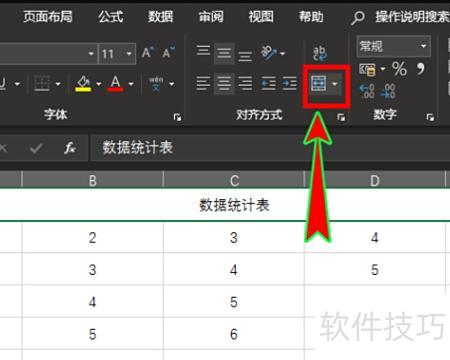The width and height of the screenshot is (450, 360).
Task: Toggle bottom vertical alignment
Action: coord(245,55)
